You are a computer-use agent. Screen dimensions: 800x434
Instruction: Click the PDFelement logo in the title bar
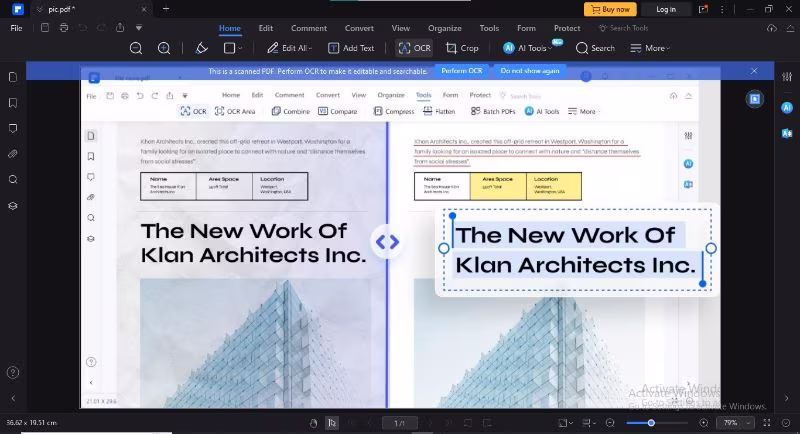pyautogui.click(x=18, y=9)
